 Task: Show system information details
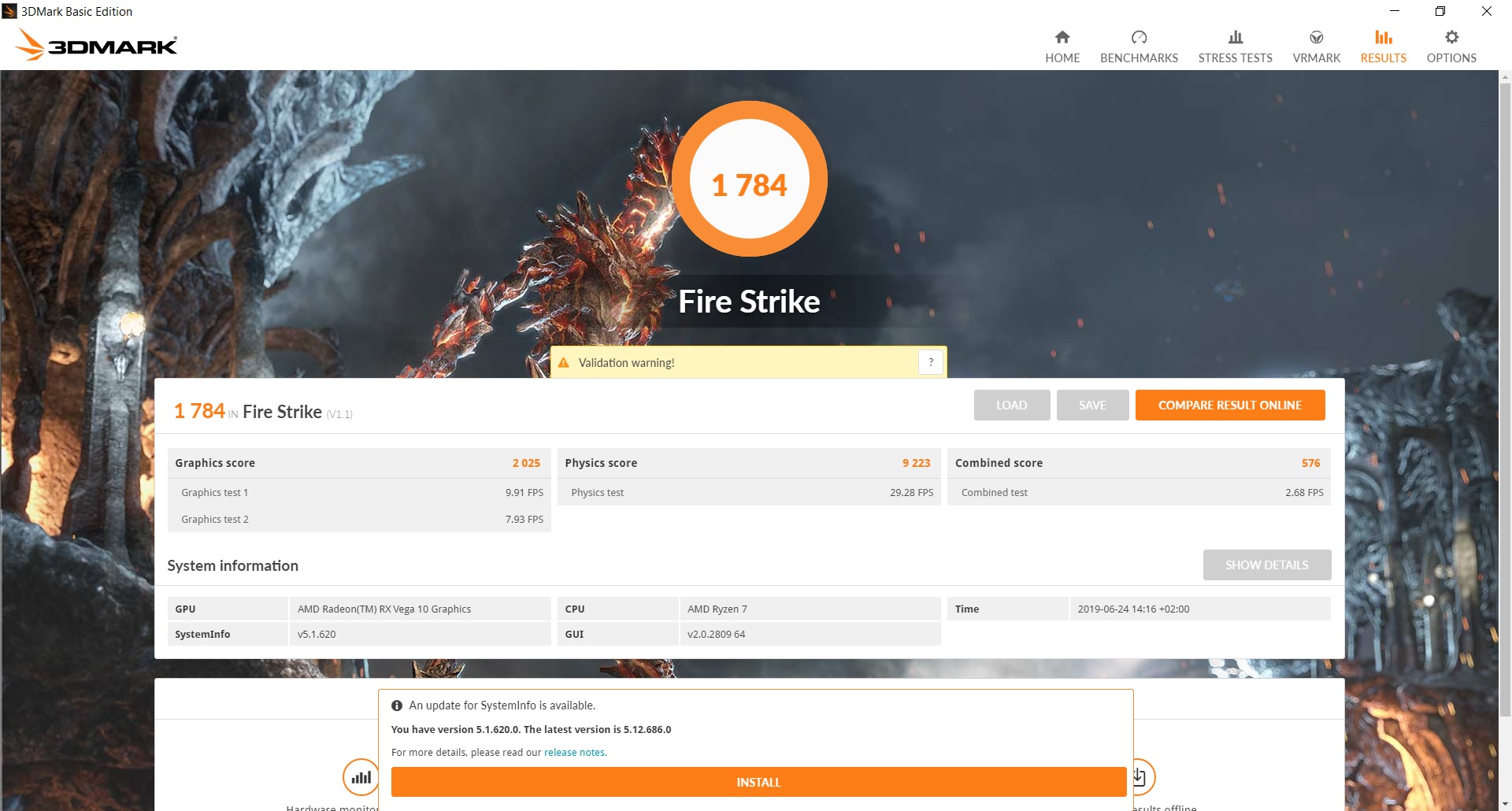pos(1267,565)
